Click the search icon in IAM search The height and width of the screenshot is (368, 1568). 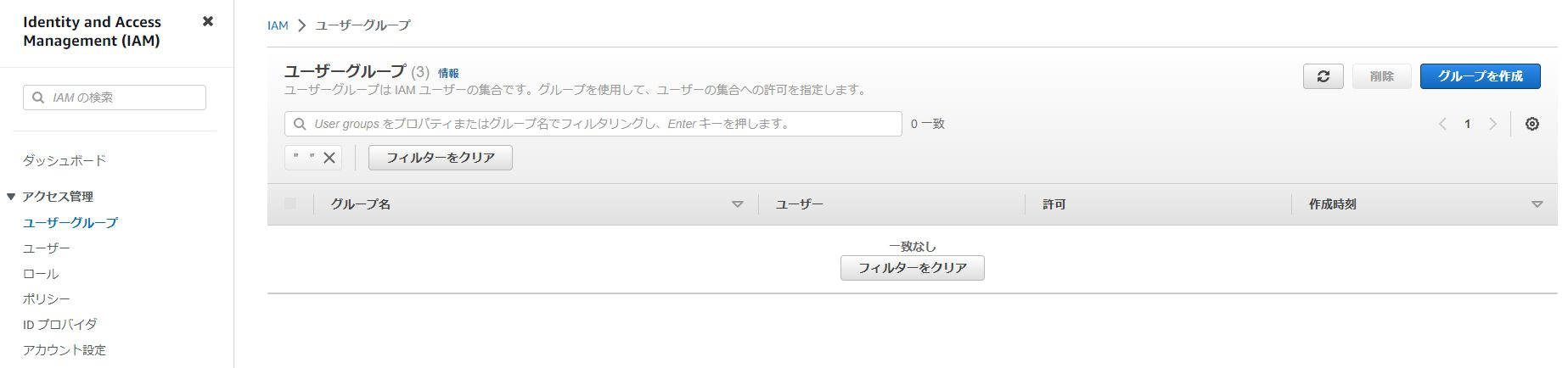click(38, 98)
